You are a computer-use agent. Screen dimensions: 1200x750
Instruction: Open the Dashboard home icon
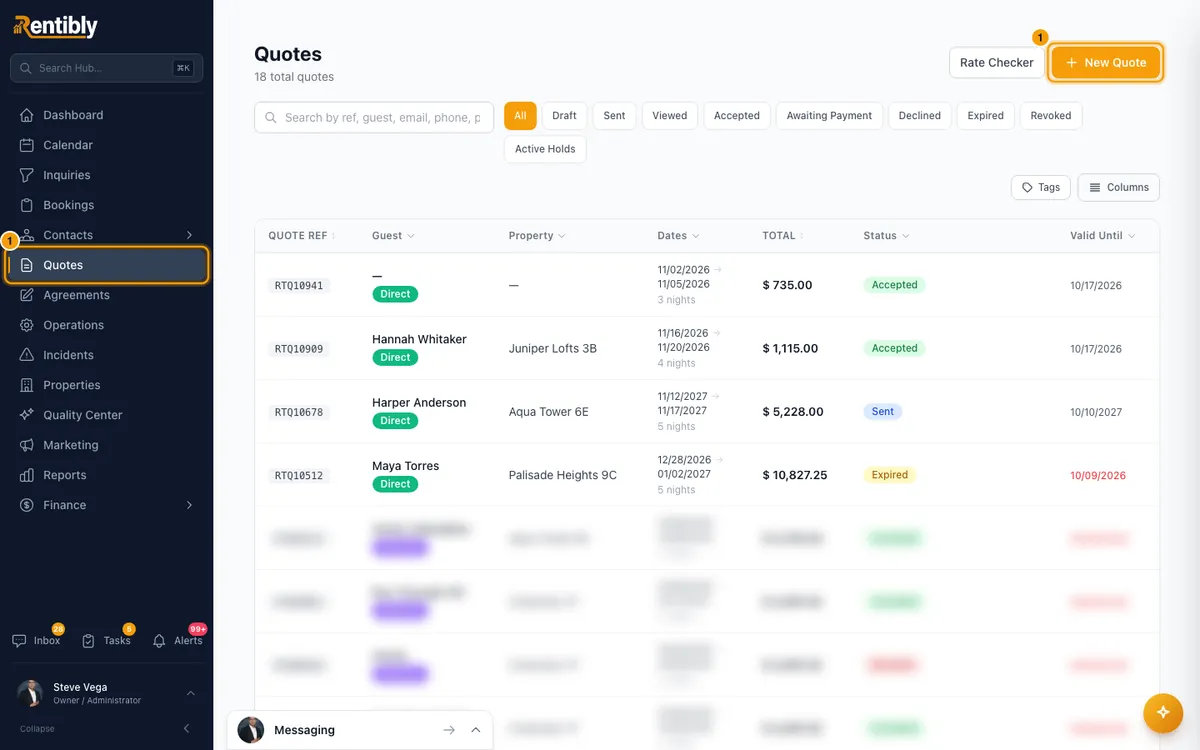pyautogui.click(x=27, y=115)
